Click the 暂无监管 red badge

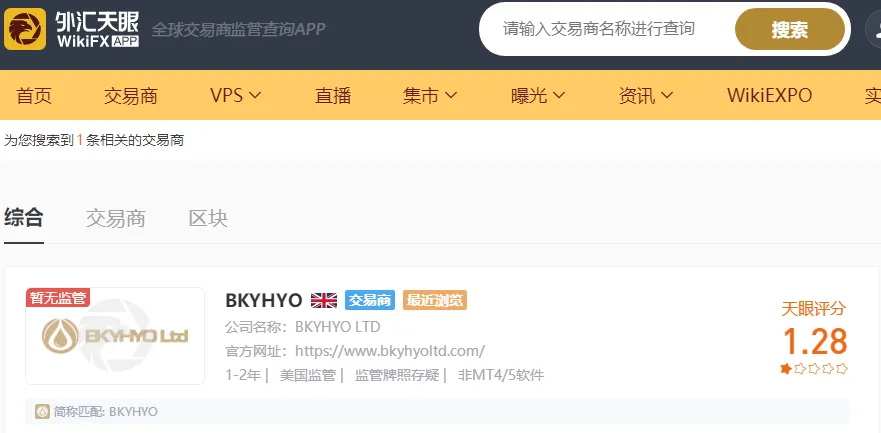pyautogui.click(x=58, y=298)
